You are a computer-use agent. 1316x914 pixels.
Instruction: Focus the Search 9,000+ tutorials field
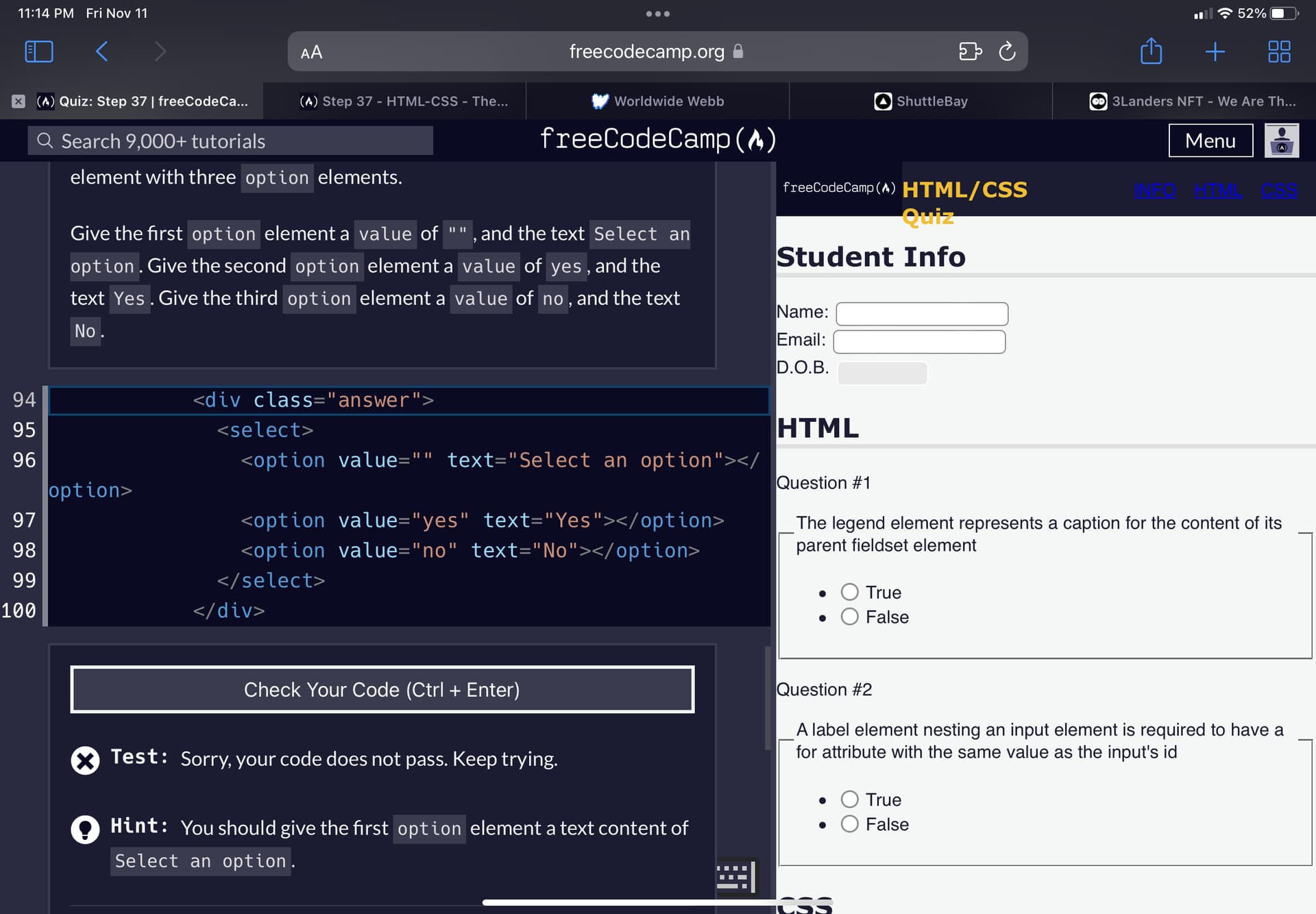pos(230,140)
